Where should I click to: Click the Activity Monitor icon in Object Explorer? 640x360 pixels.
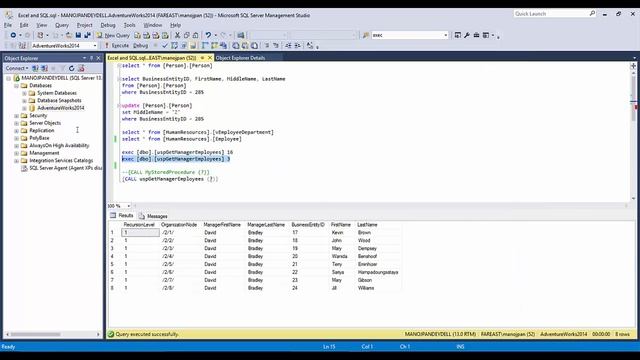81,68
